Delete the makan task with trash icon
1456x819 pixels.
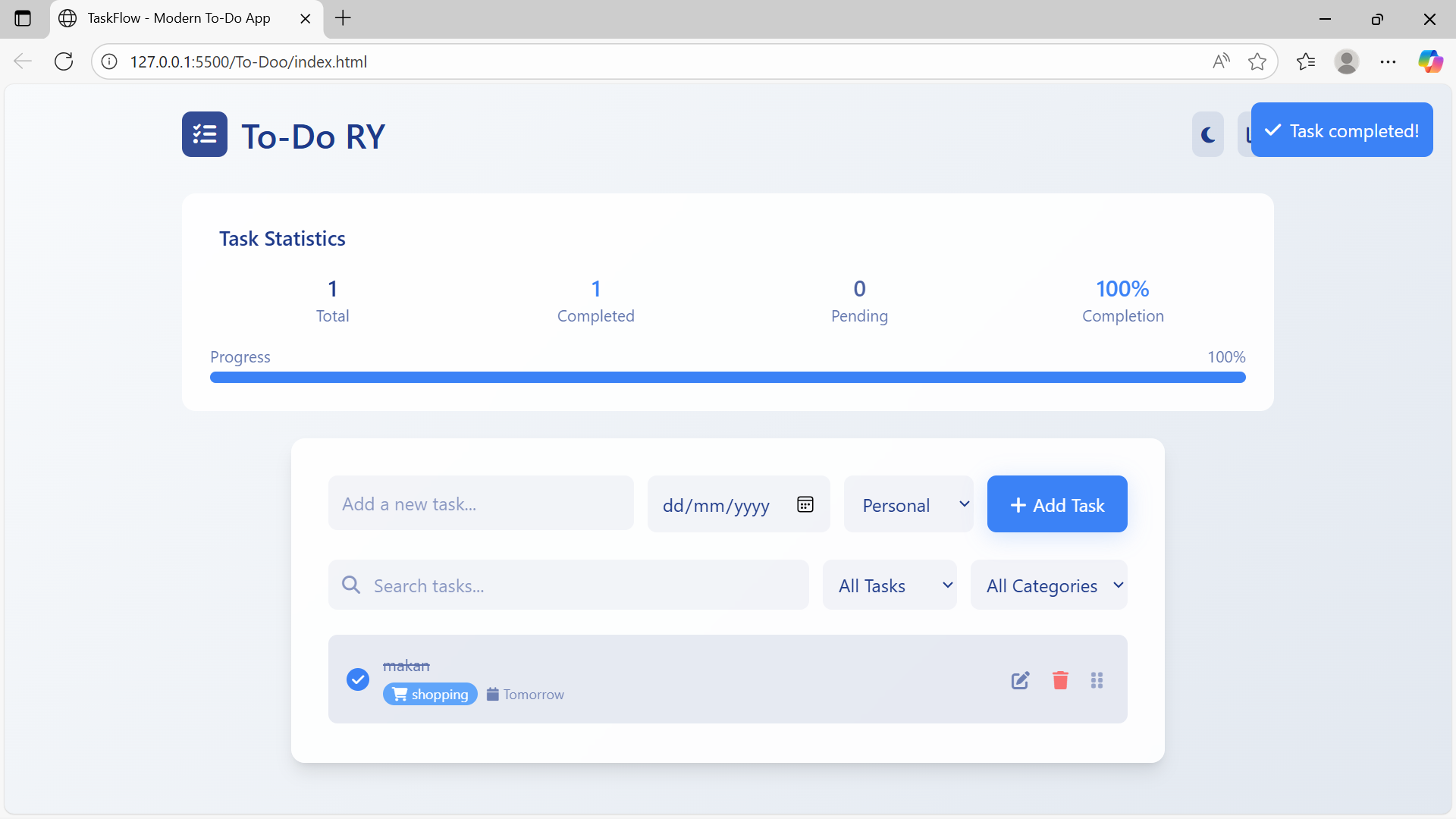coord(1060,680)
